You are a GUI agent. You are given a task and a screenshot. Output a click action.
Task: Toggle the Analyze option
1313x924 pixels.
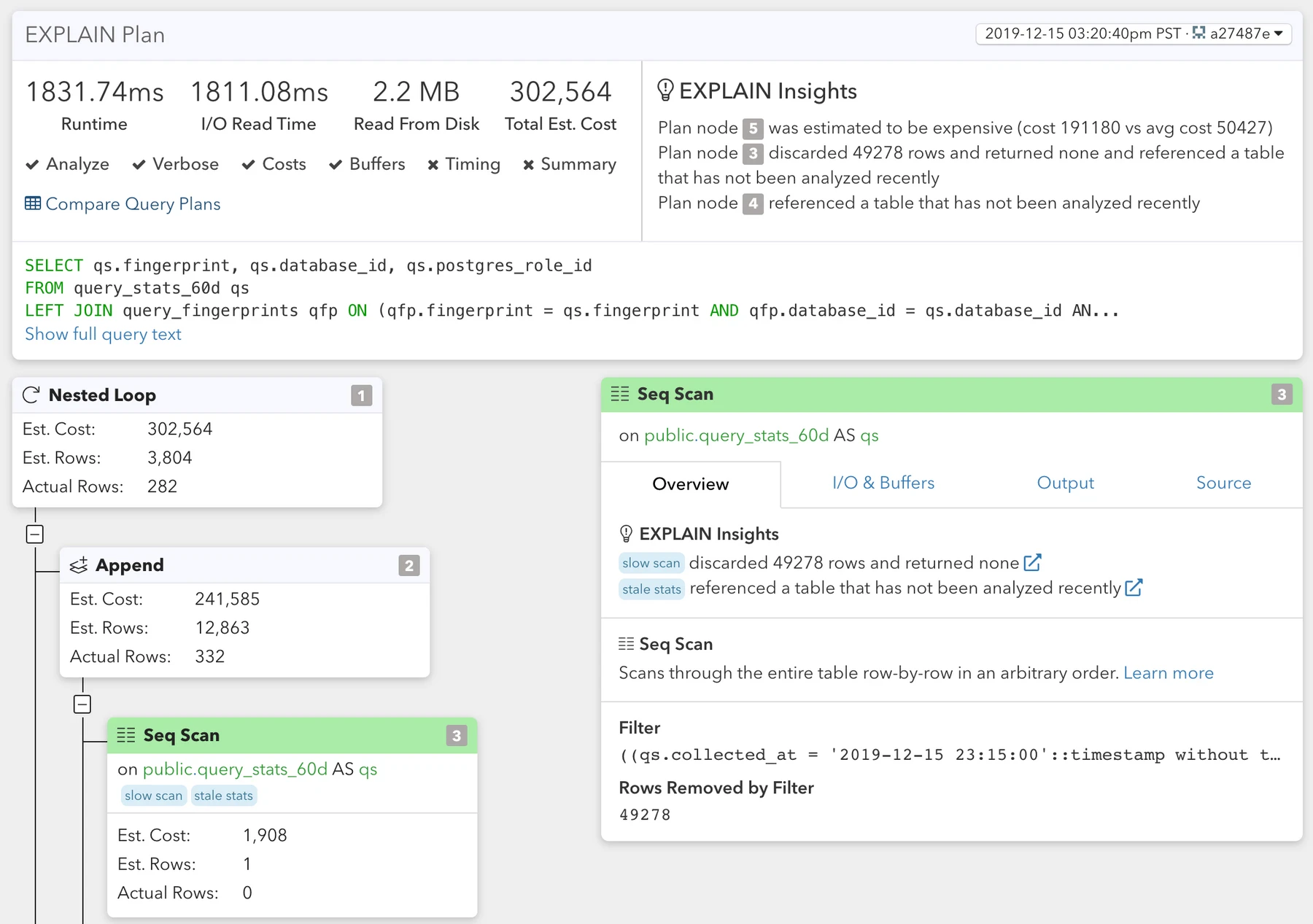click(67, 164)
